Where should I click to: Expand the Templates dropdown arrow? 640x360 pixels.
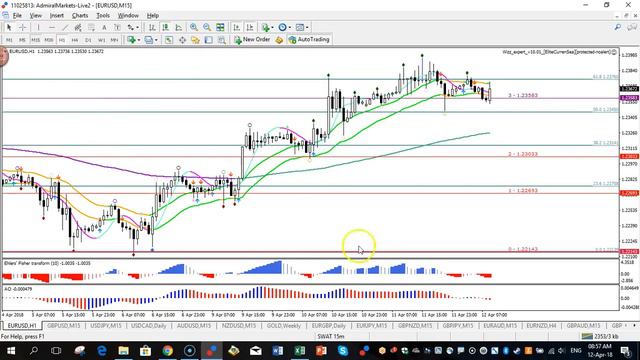point(307,28)
